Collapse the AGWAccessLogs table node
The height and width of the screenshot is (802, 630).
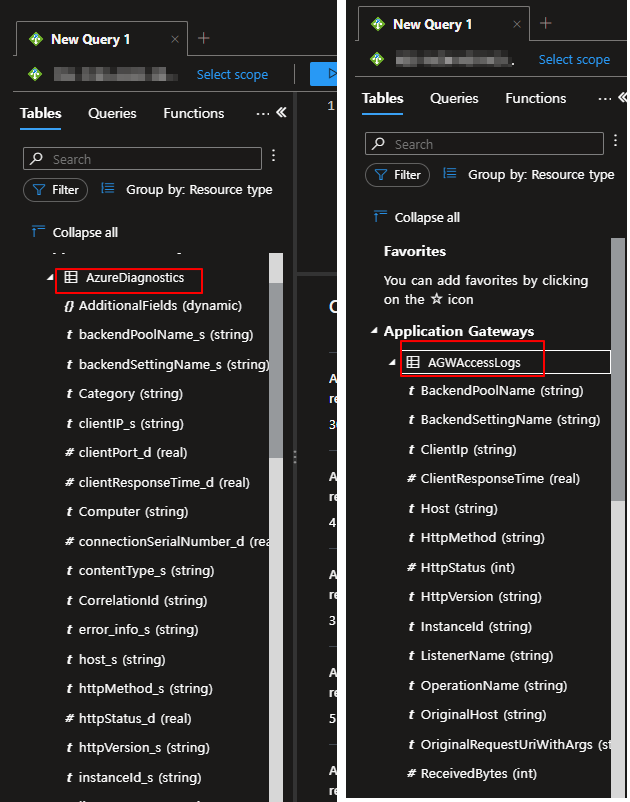click(x=392, y=363)
